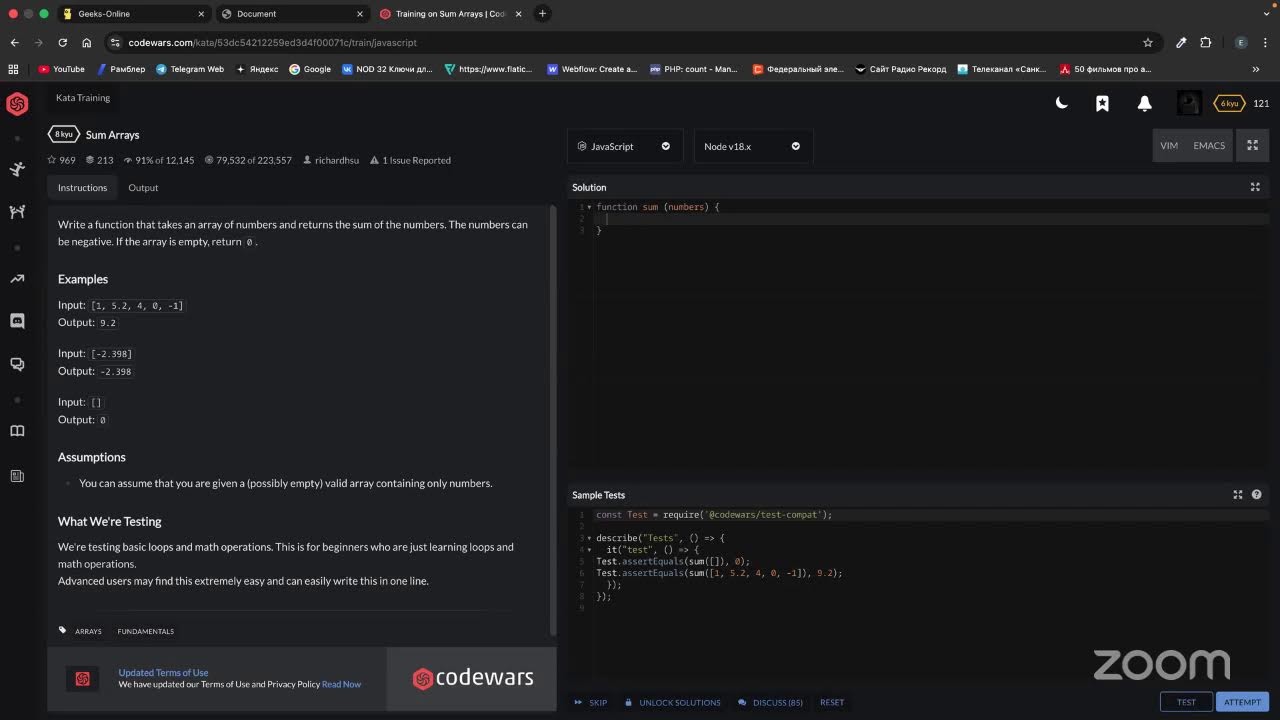Go to browser home page

click(86, 42)
